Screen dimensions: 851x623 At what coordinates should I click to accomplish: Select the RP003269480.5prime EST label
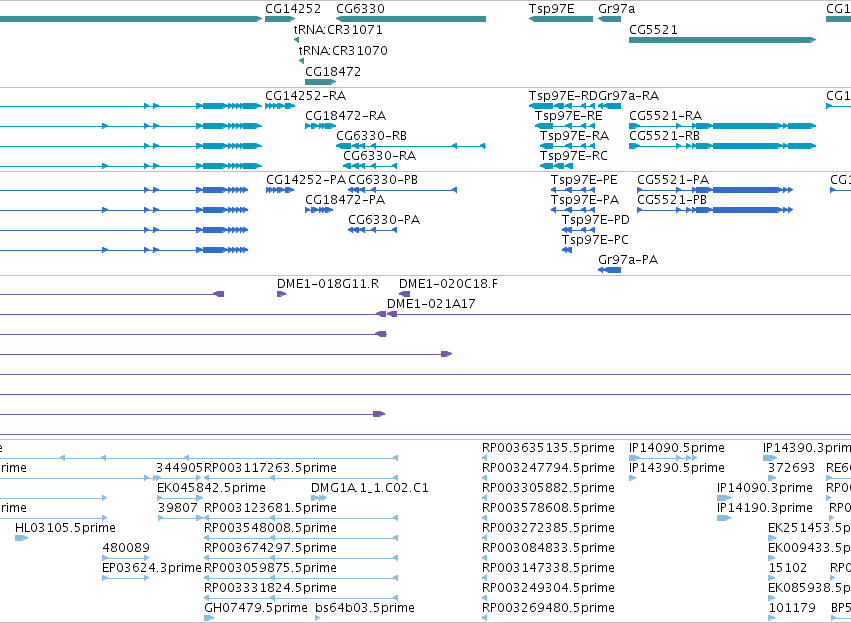548,608
